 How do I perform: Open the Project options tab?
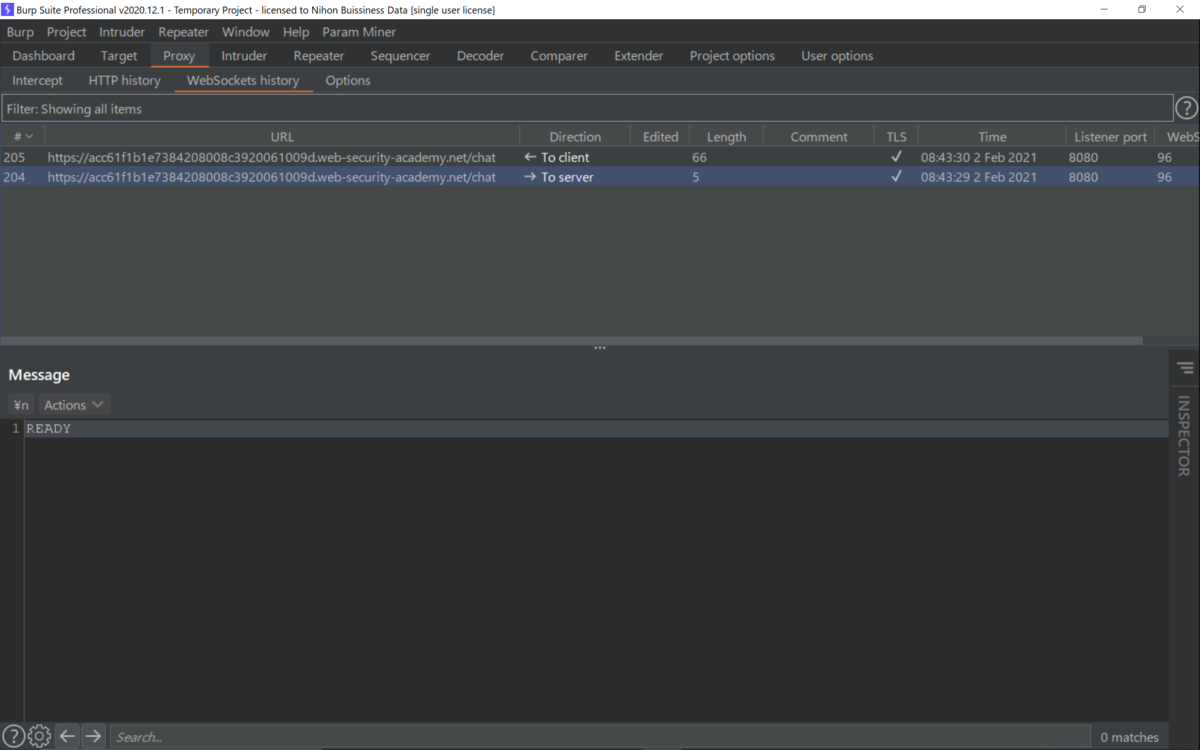point(732,56)
